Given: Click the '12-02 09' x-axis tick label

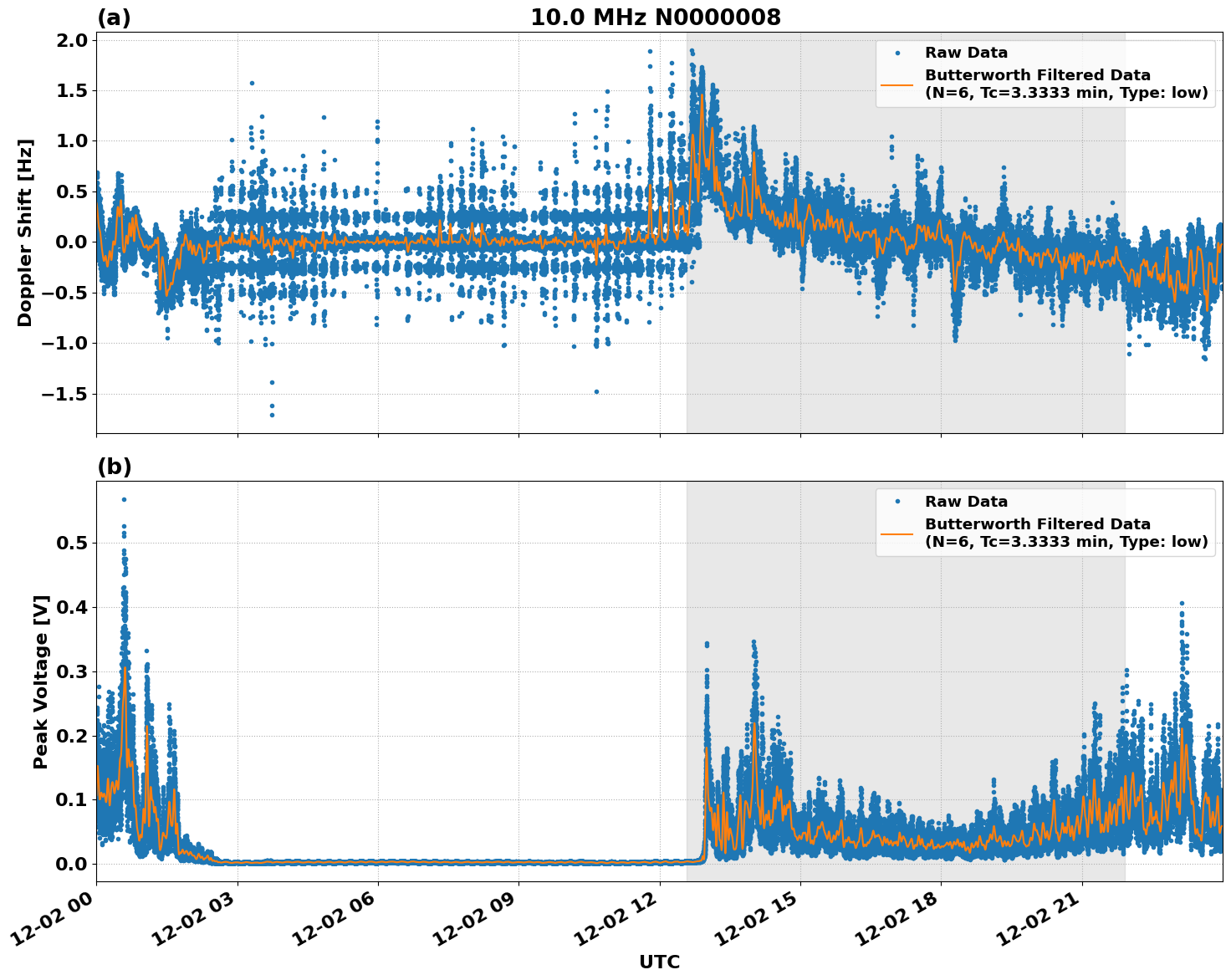Looking at the screenshot, I should (x=474, y=918).
